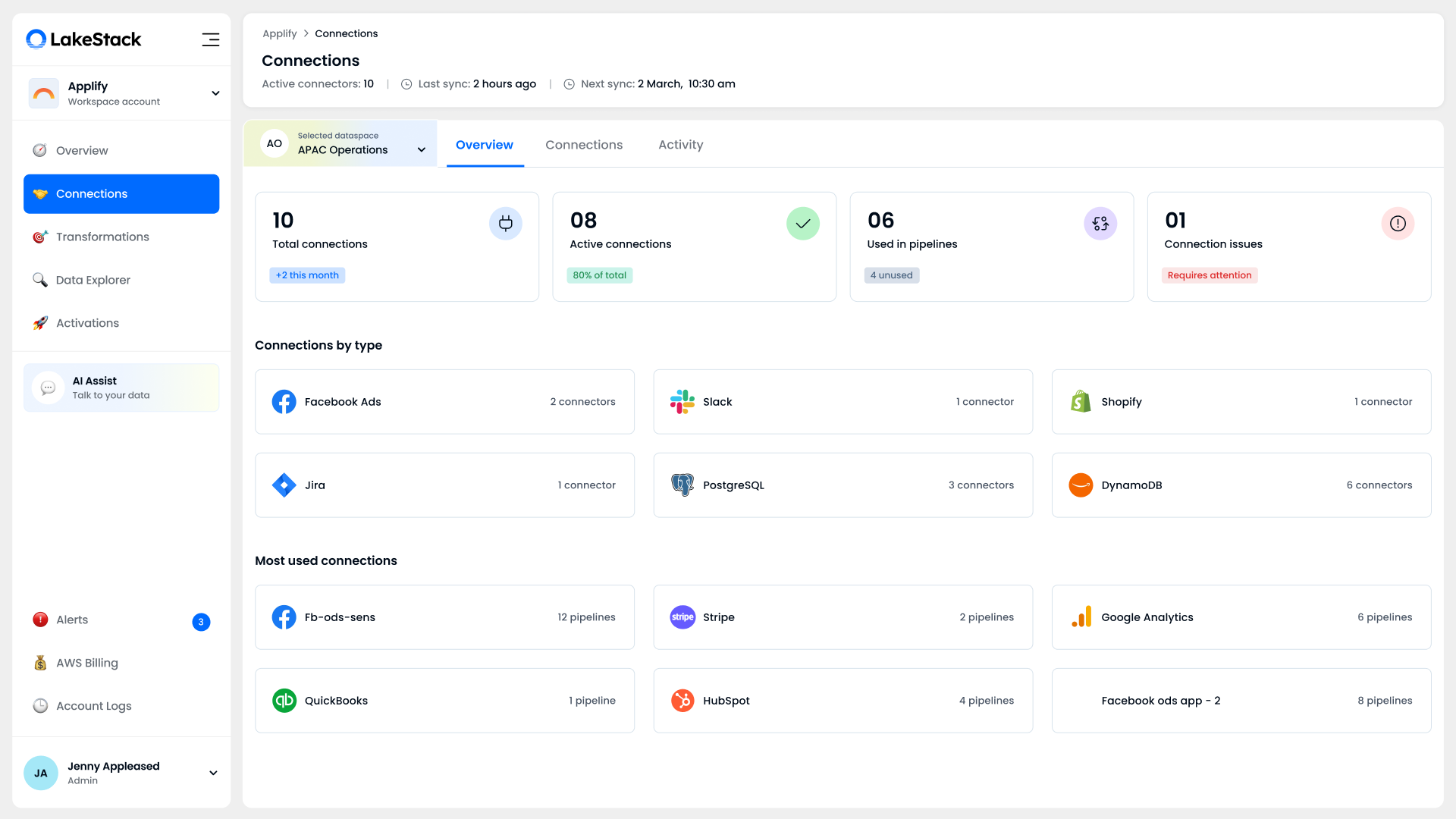The image size is (1456, 819).
Task: Open Transformations in the sidebar
Action: coord(102,237)
